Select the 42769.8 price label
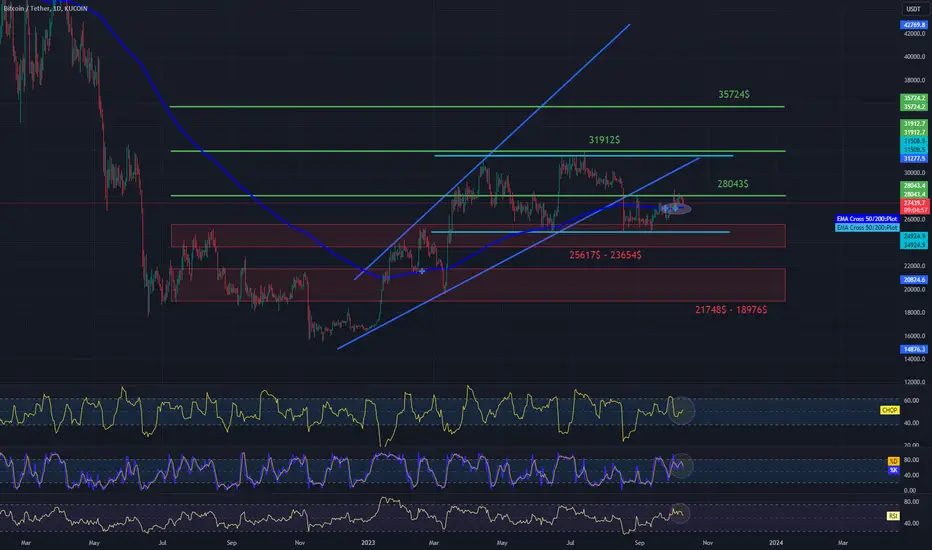The image size is (932, 550). point(914,25)
